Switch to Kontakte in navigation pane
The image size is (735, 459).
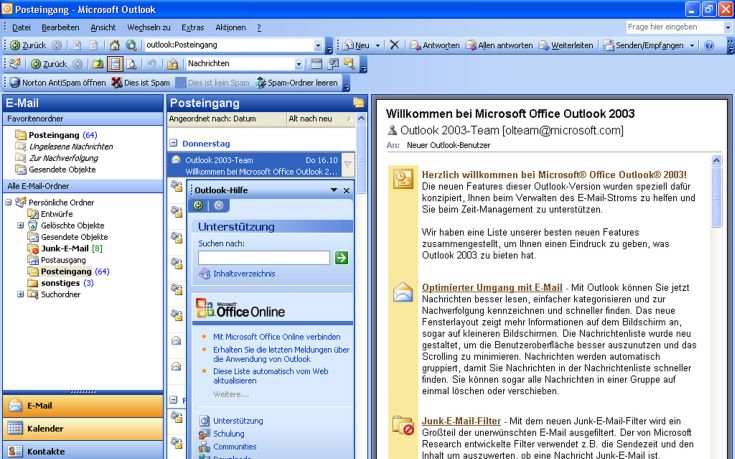[x=83, y=451]
